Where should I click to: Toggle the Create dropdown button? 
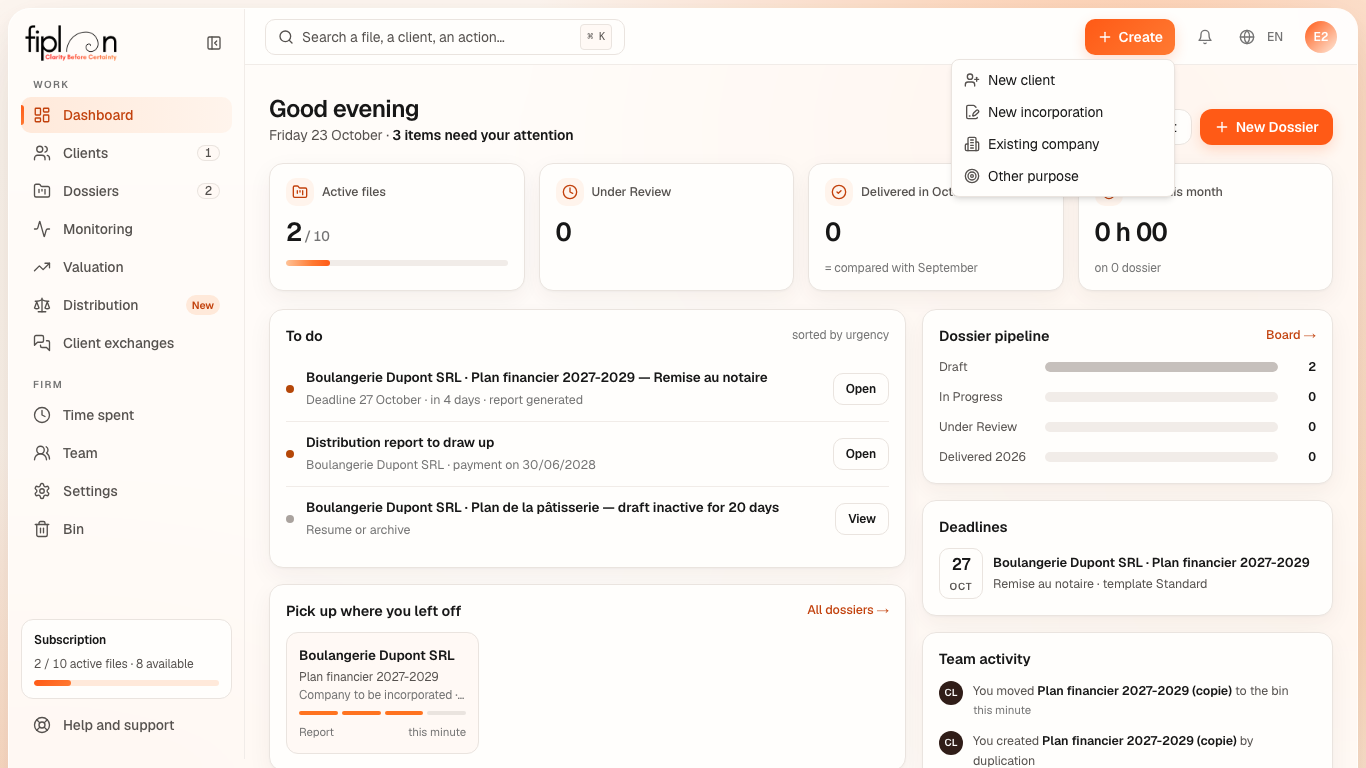[1130, 37]
